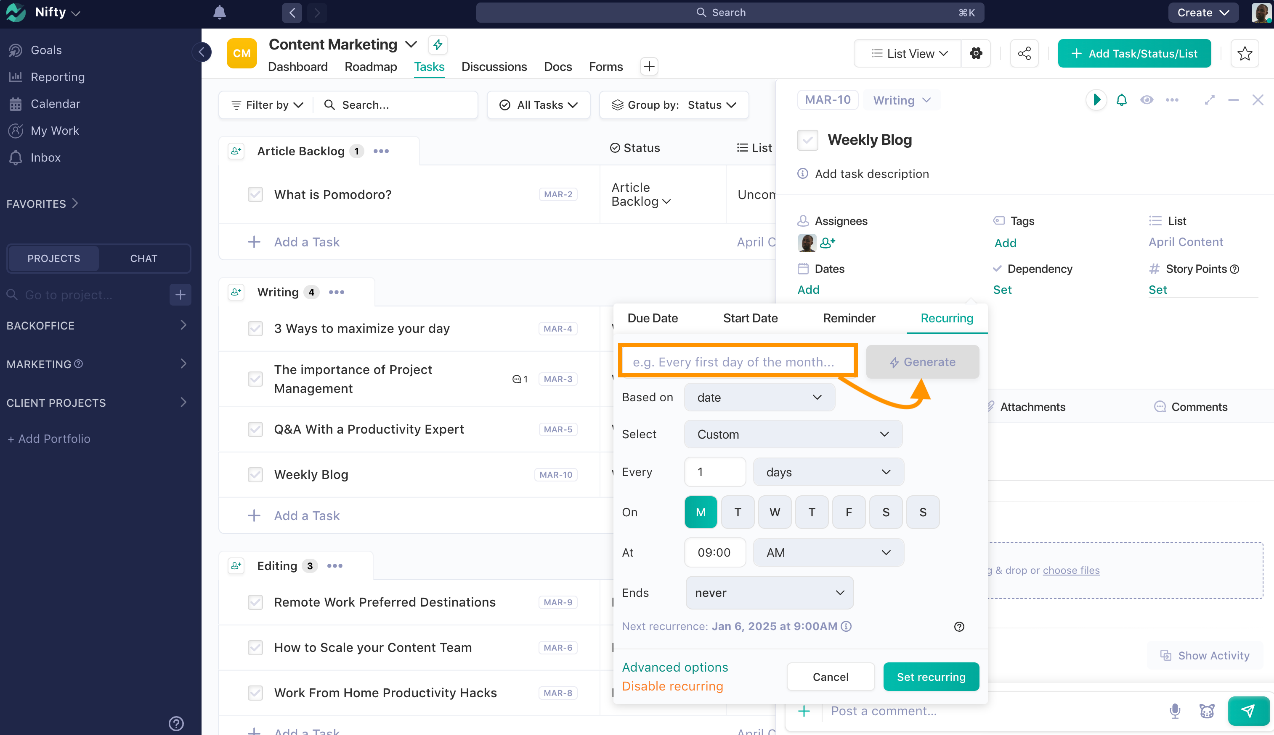Open view settings gear next to List View

pyautogui.click(x=976, y=54)
